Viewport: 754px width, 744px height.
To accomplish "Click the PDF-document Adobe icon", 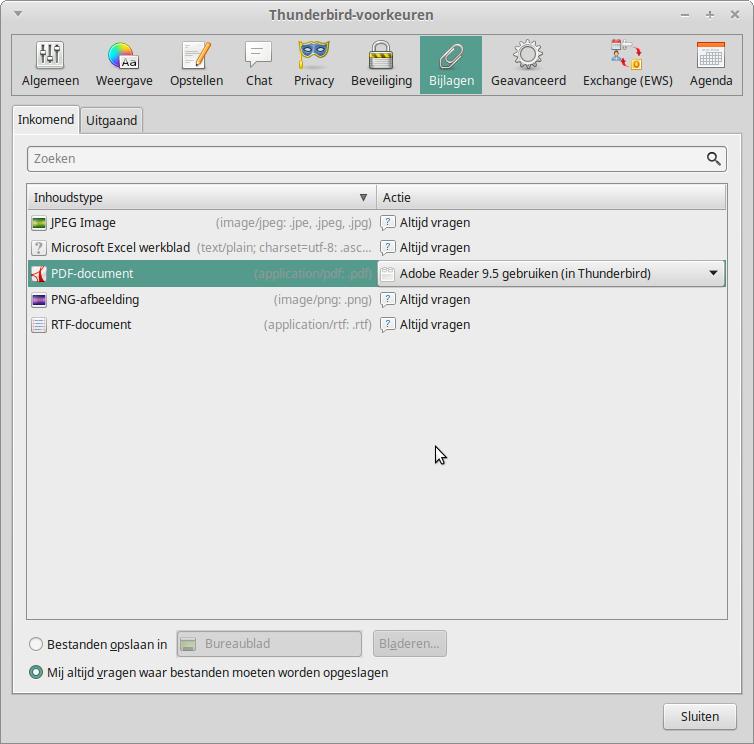I will [38, 274].
